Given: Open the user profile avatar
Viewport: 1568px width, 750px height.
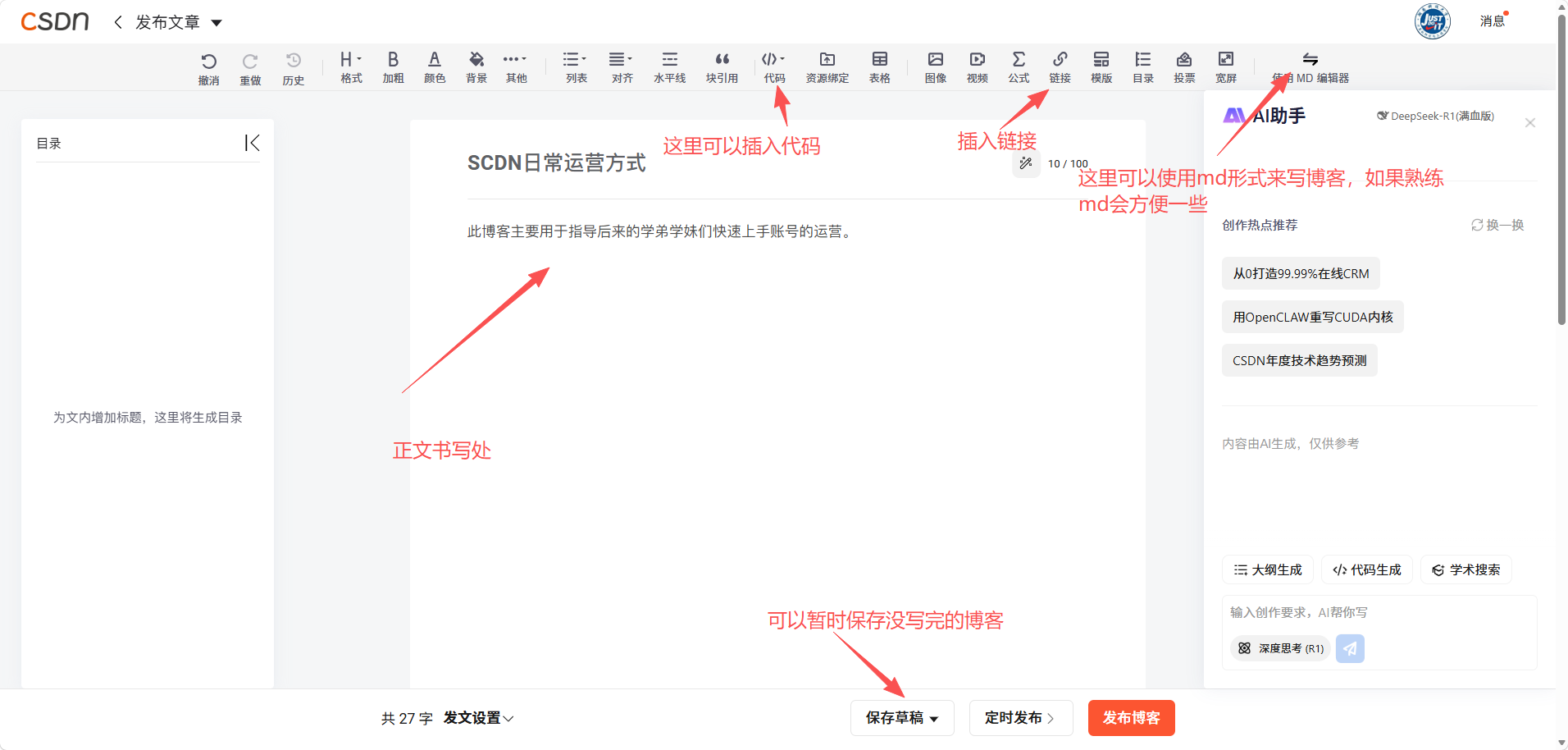Looking at the screenshot, I should (x=1432, y=21).
